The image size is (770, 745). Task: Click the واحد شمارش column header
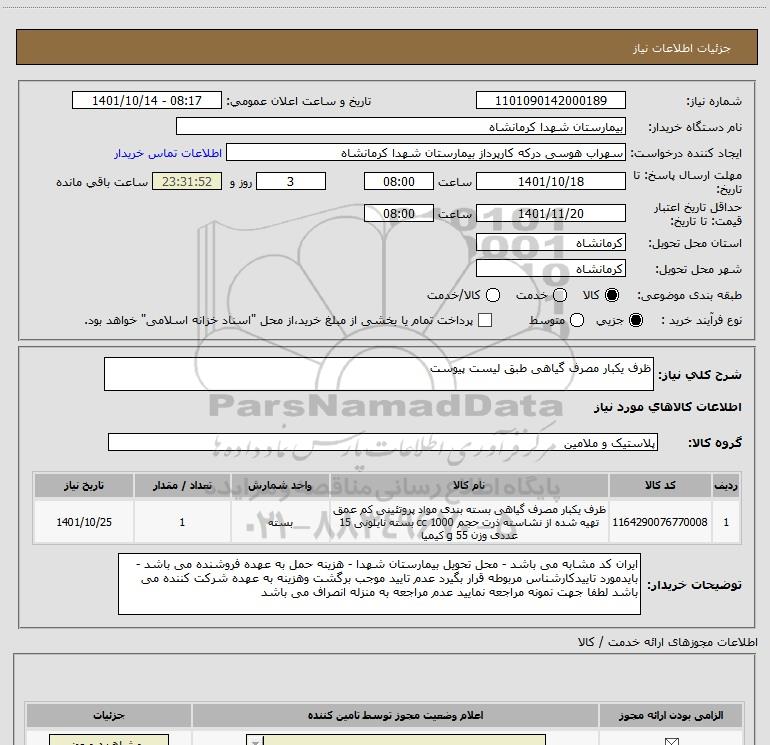point(280,485)
